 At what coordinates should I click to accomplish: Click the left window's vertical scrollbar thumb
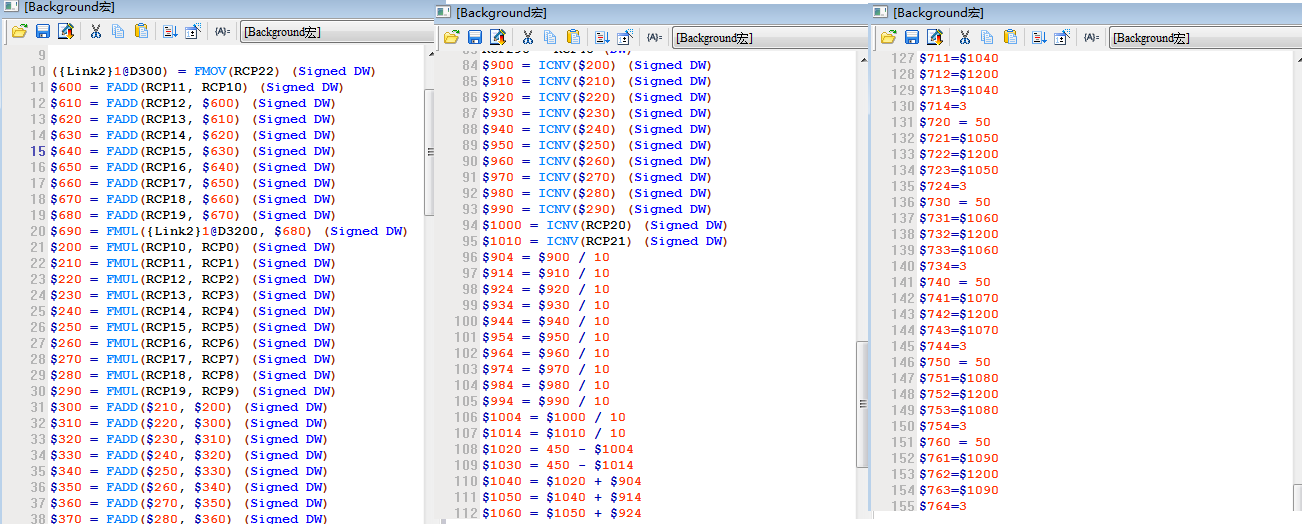coord(430,150)
